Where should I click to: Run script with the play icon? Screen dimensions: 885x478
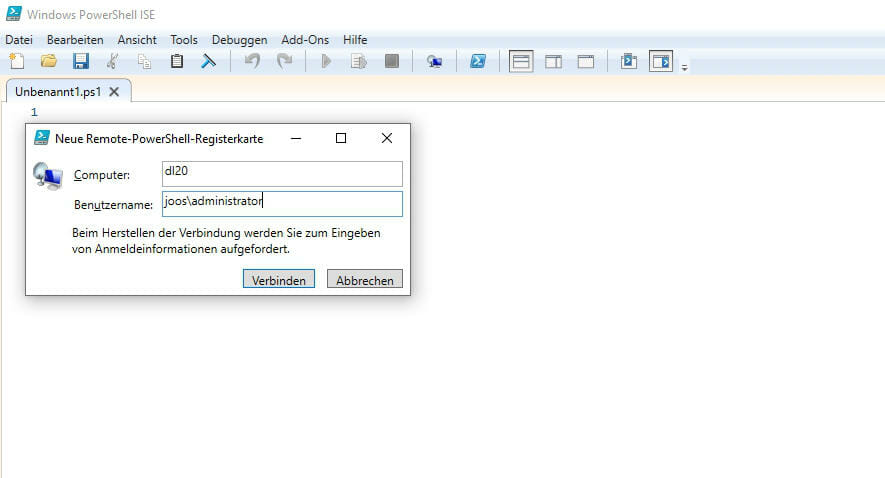326,61
